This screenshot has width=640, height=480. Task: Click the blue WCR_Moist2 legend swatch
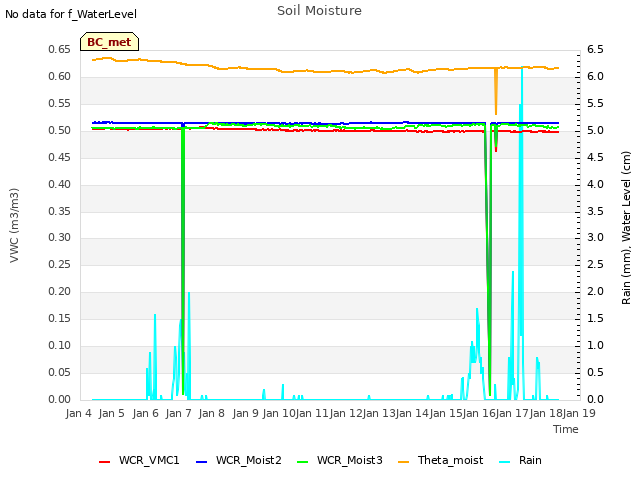pyautogui.click(x=202, y=462)
